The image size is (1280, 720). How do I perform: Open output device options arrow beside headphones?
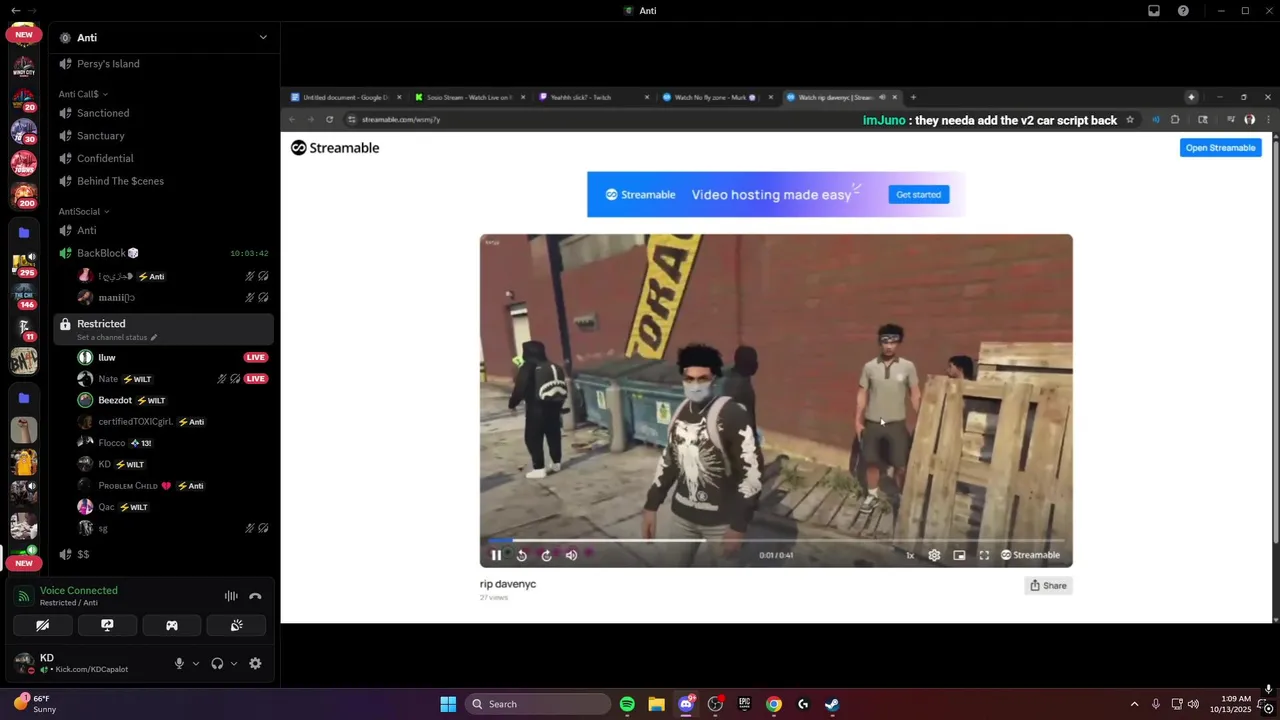click(x=234, y=663)
